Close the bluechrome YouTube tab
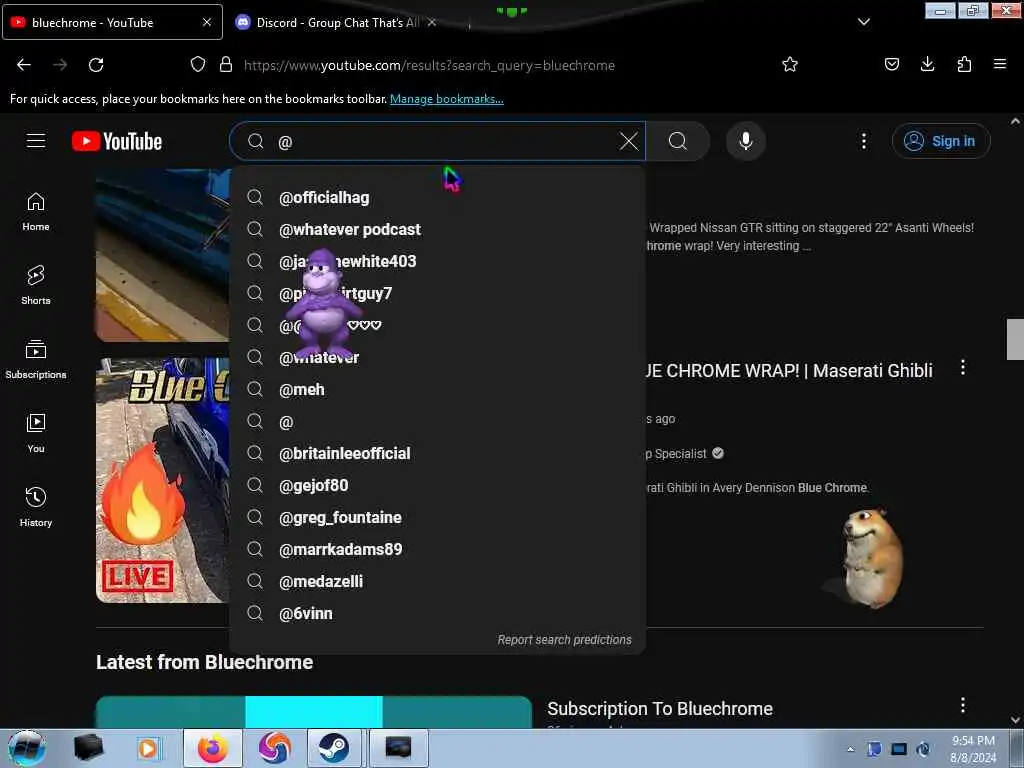Image resolution: width=1024 pixels, height=768 pixels. (x=207, y=22)
